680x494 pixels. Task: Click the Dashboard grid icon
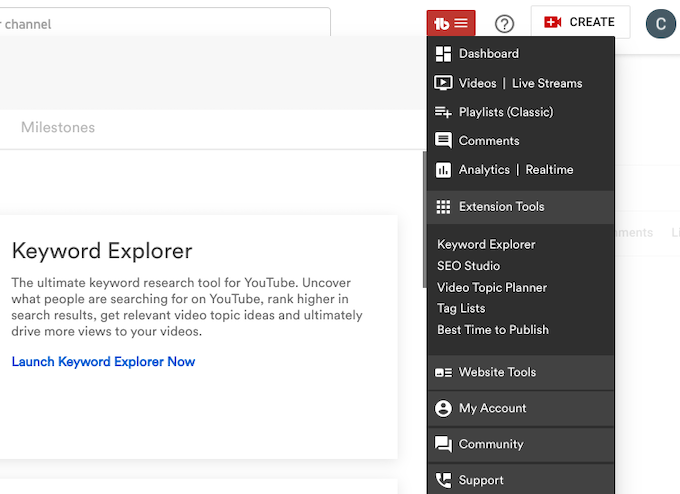tap(443, 54)
